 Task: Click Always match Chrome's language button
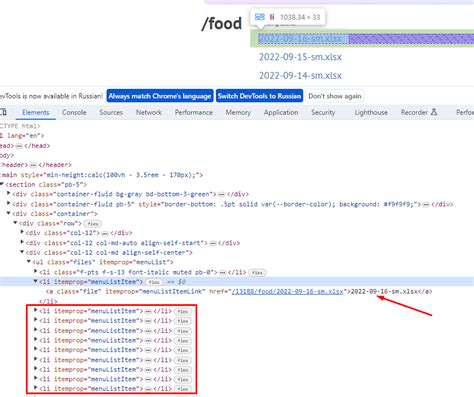tap(160, 96)
